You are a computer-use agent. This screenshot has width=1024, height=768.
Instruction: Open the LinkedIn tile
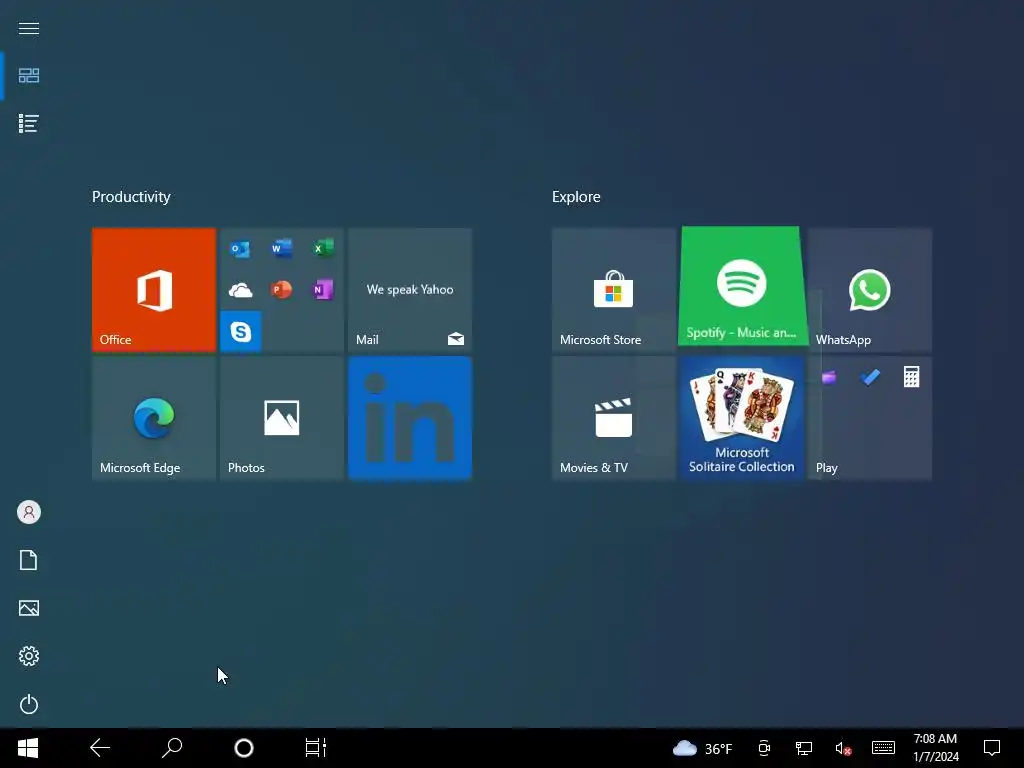(x=409, y=418)
